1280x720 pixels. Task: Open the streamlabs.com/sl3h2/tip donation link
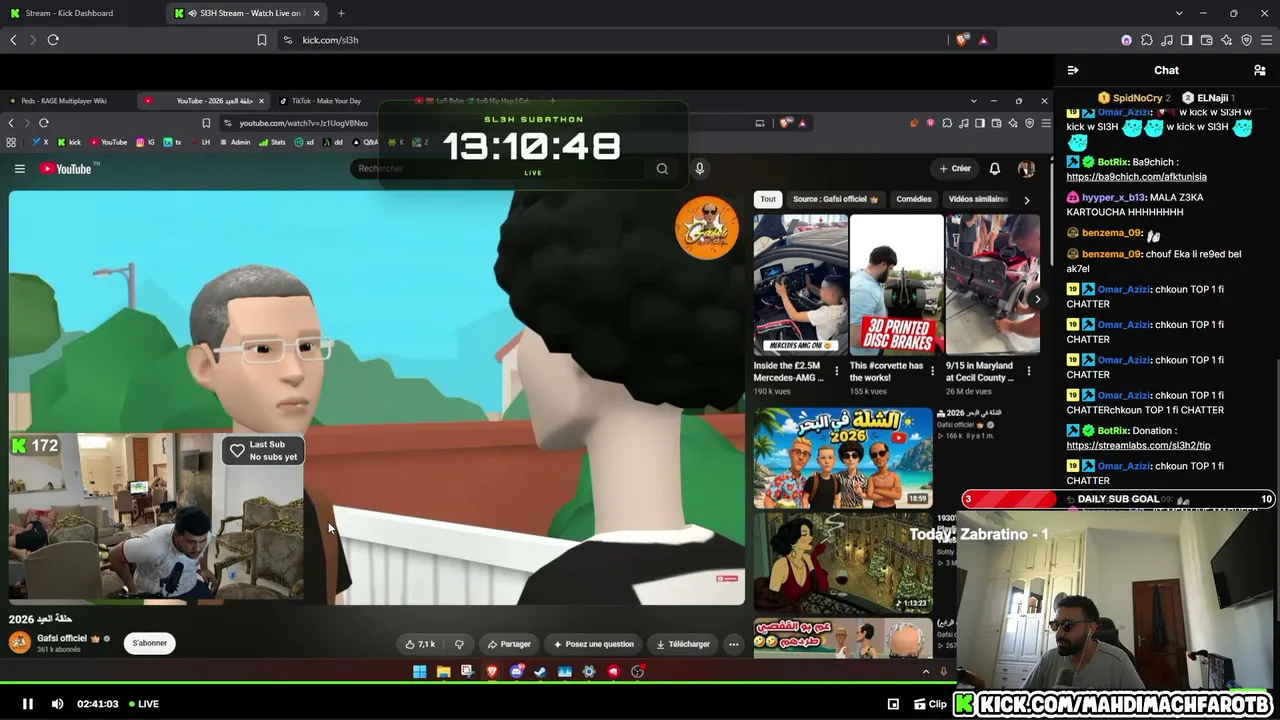click(x=1138, y=446)
